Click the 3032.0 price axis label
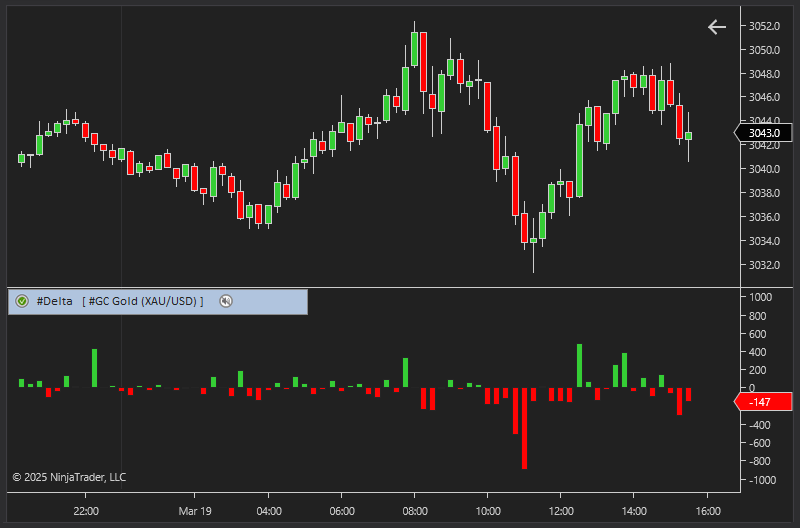800x528 pixels. [x=764, y=265]
